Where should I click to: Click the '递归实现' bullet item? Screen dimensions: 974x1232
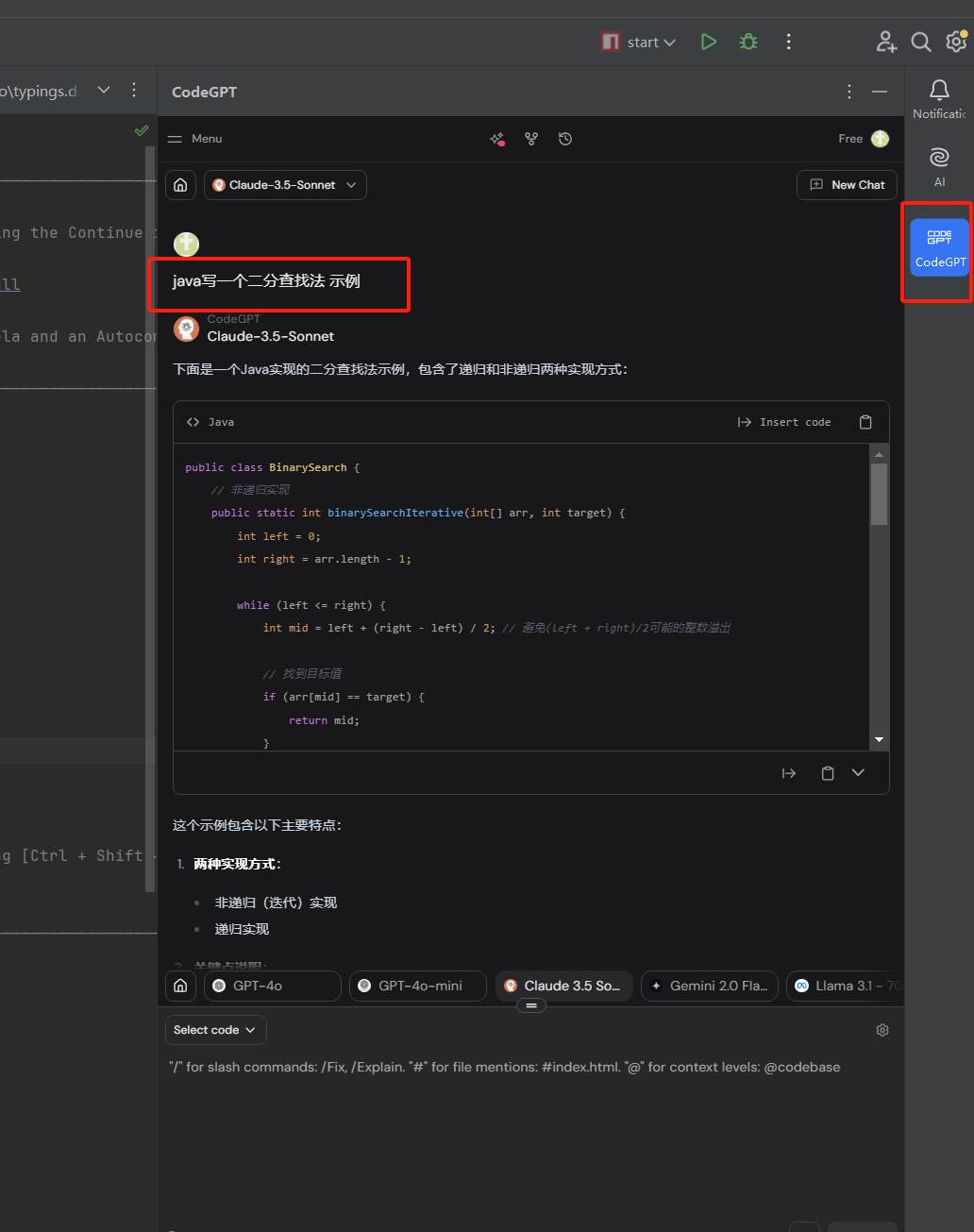click(242, 929)
